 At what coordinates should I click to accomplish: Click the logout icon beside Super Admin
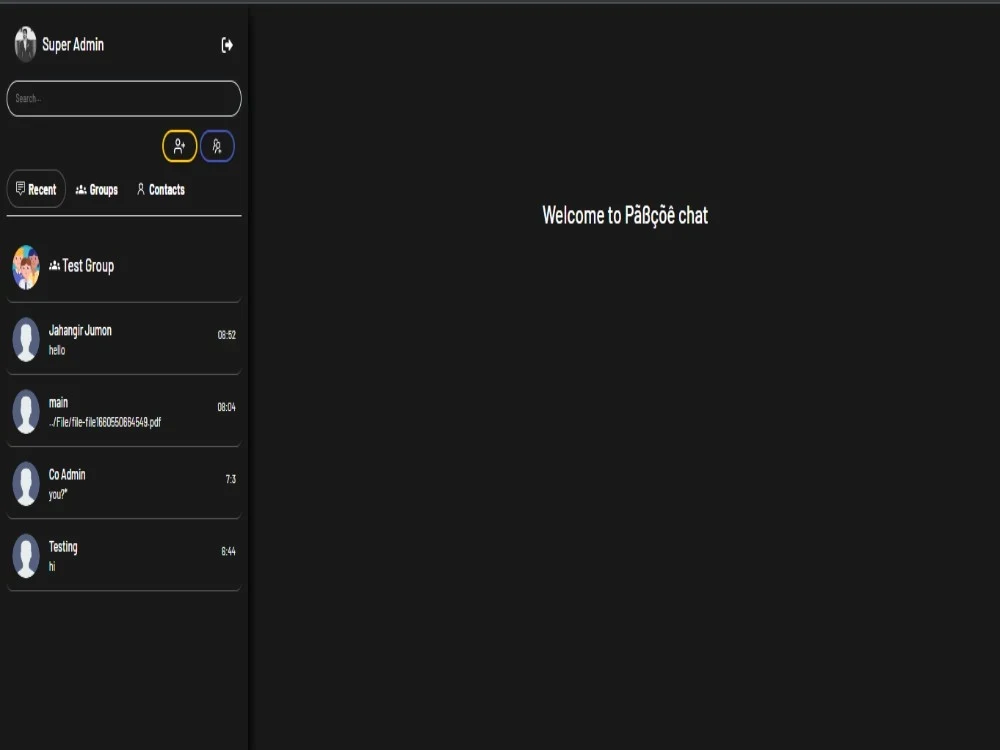(227, 44)
